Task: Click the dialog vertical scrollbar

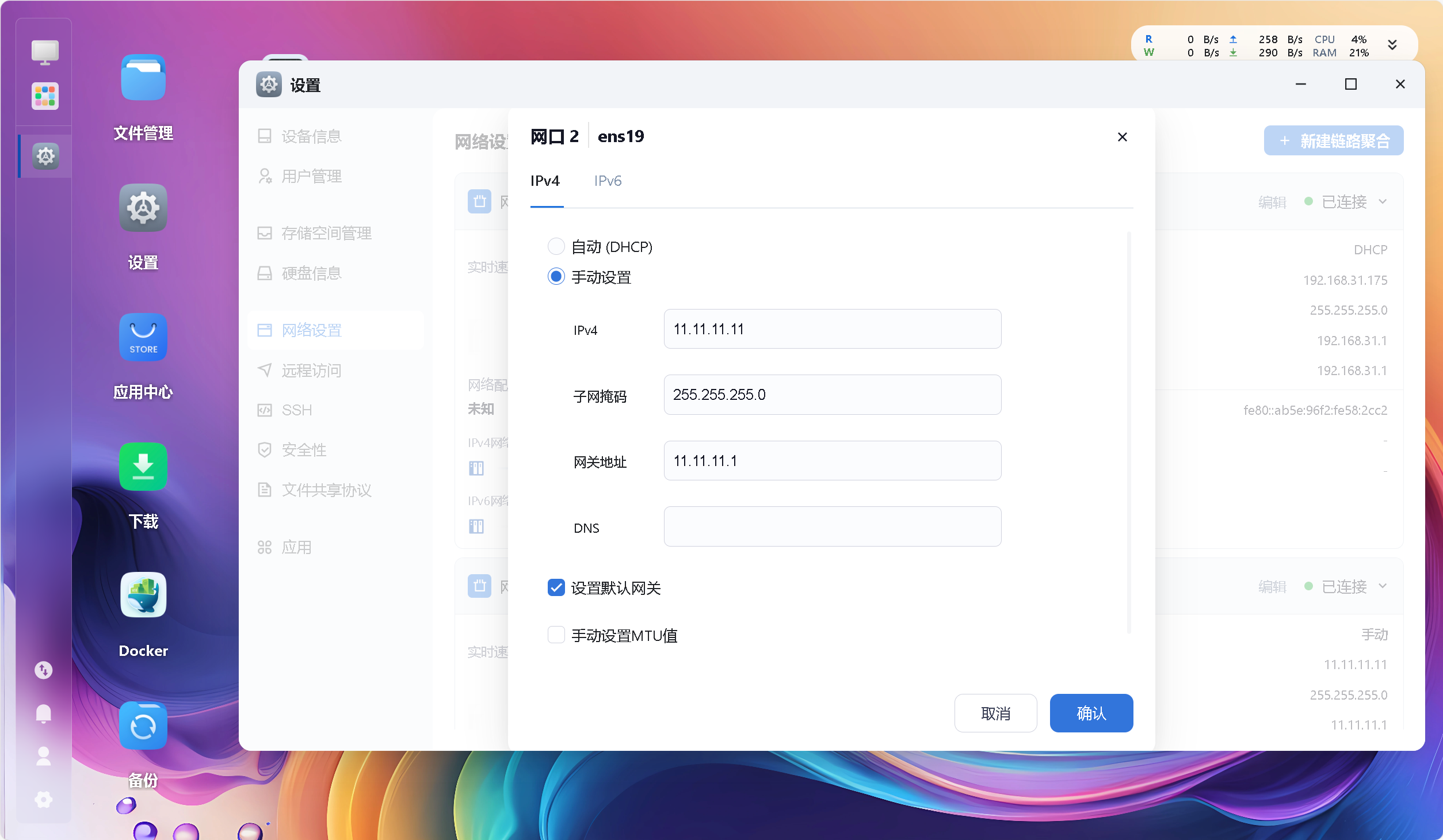Action: (1129, 432)
